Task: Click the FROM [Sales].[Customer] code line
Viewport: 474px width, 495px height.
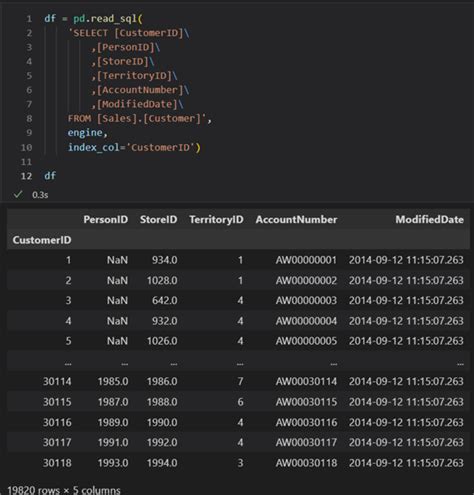Action: (140, 118)
